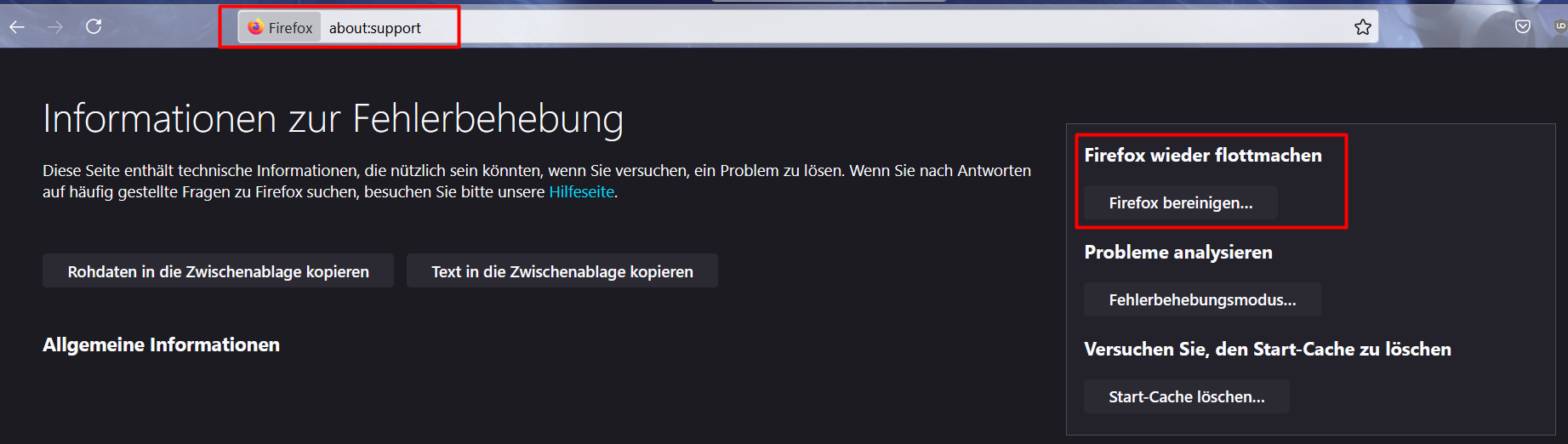Viewport: 1568px width, 444px height.
Task: Click Start-Cache löschen... button
Action: pos(1186,396)
